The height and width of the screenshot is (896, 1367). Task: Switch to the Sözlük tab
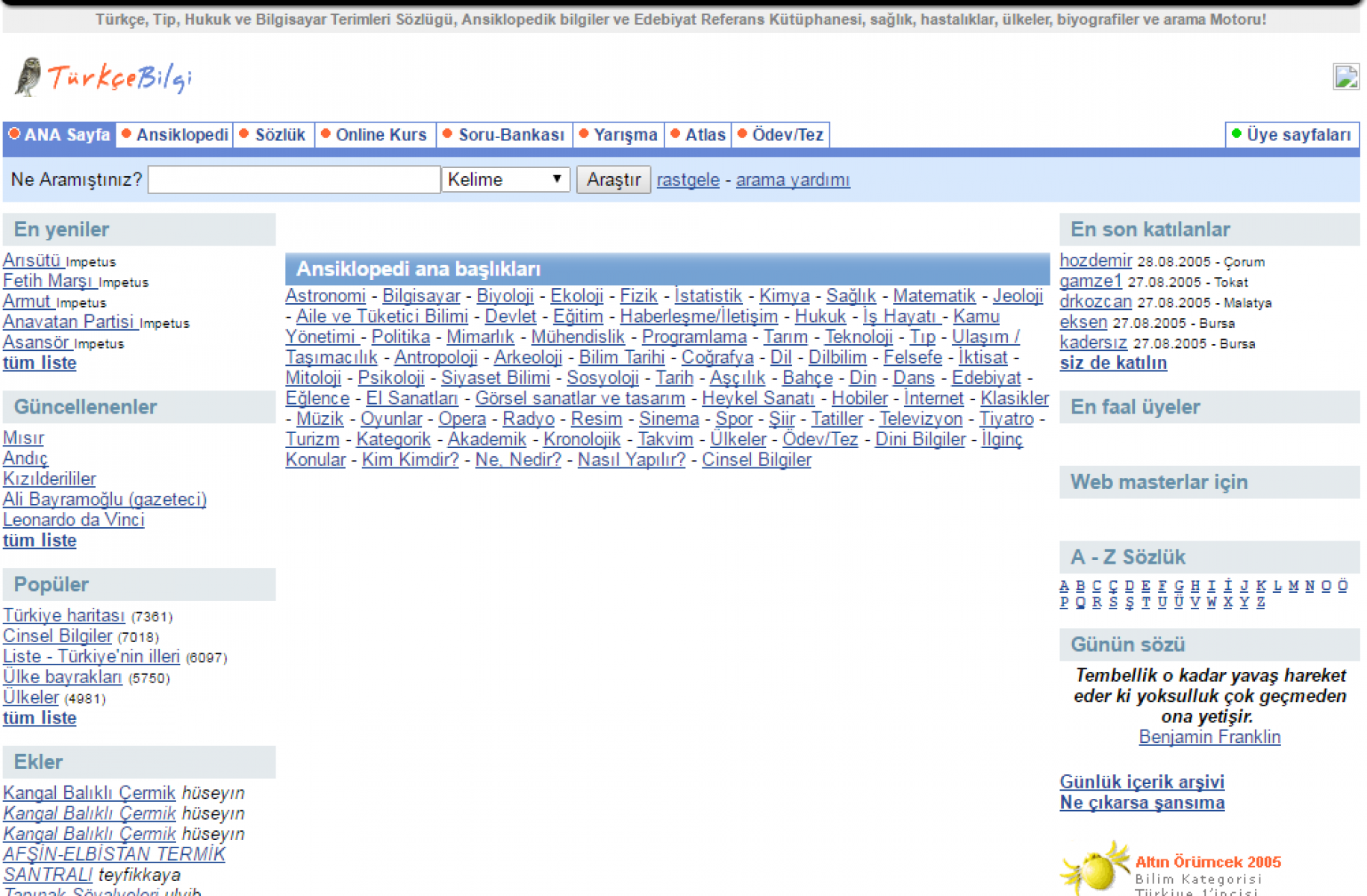click(x=273, y=135)
